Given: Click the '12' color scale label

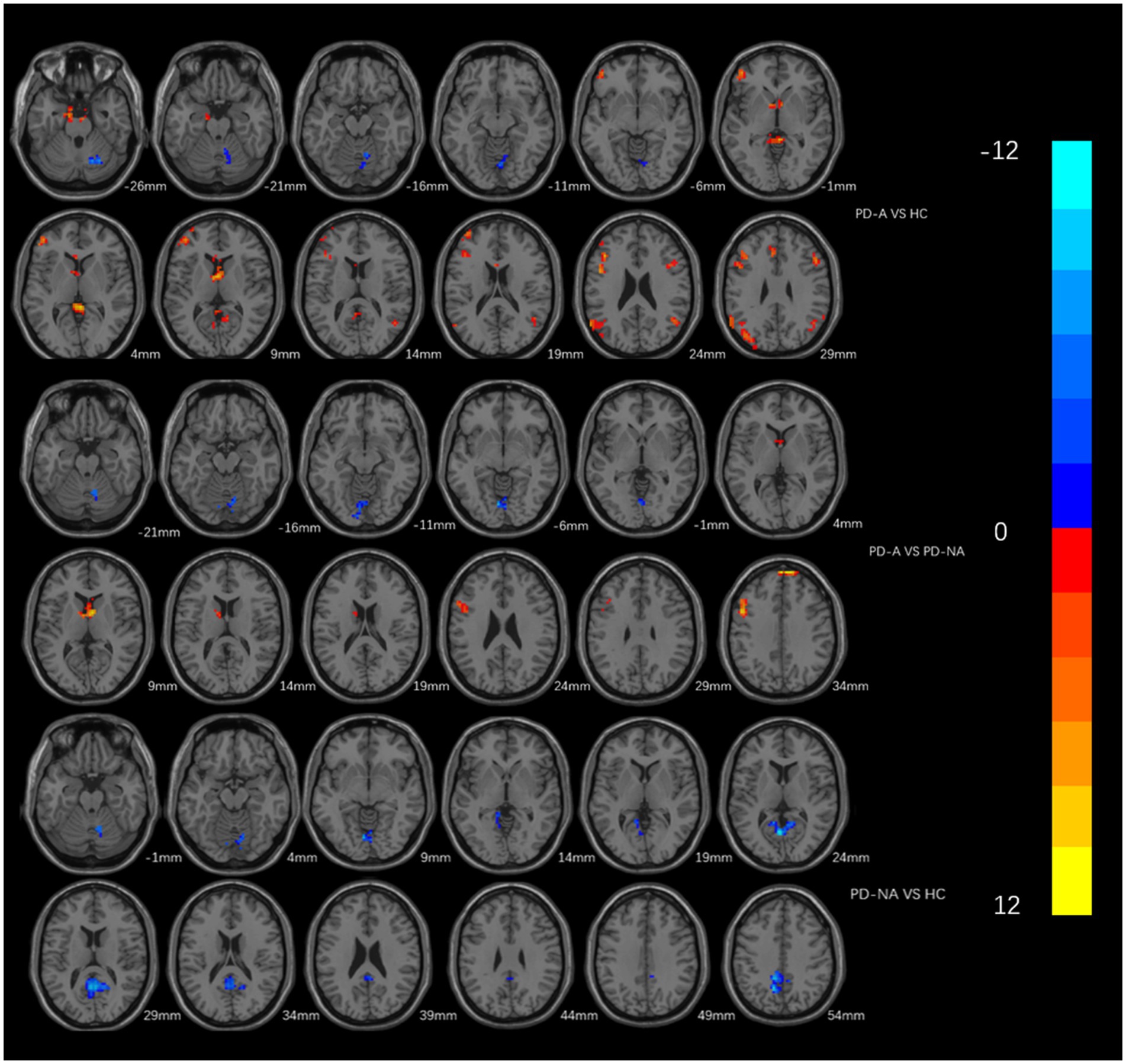Looking at the screenshot, I should pyautogui.click(x=1006, y=905).
